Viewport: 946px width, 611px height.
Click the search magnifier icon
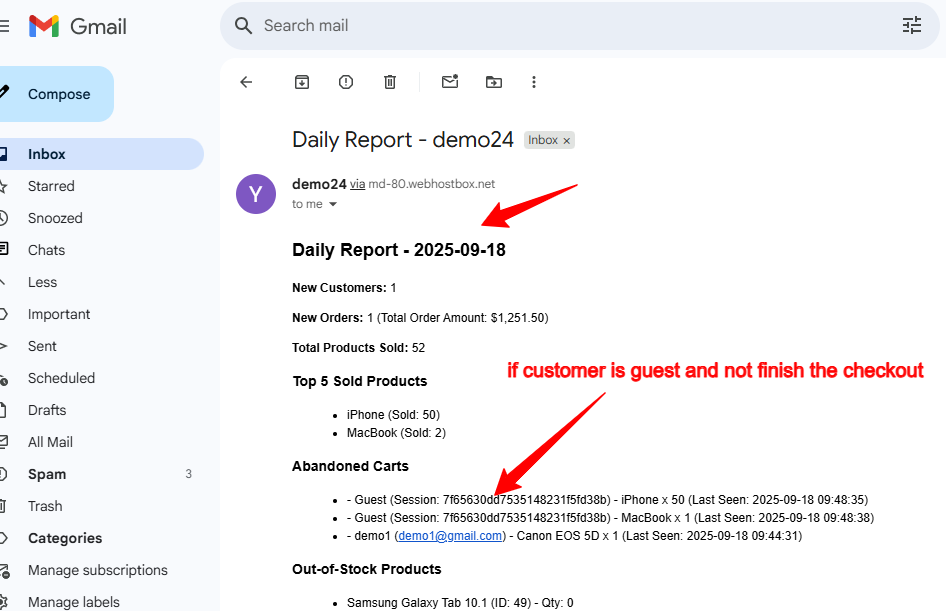[x=243, y=26]
